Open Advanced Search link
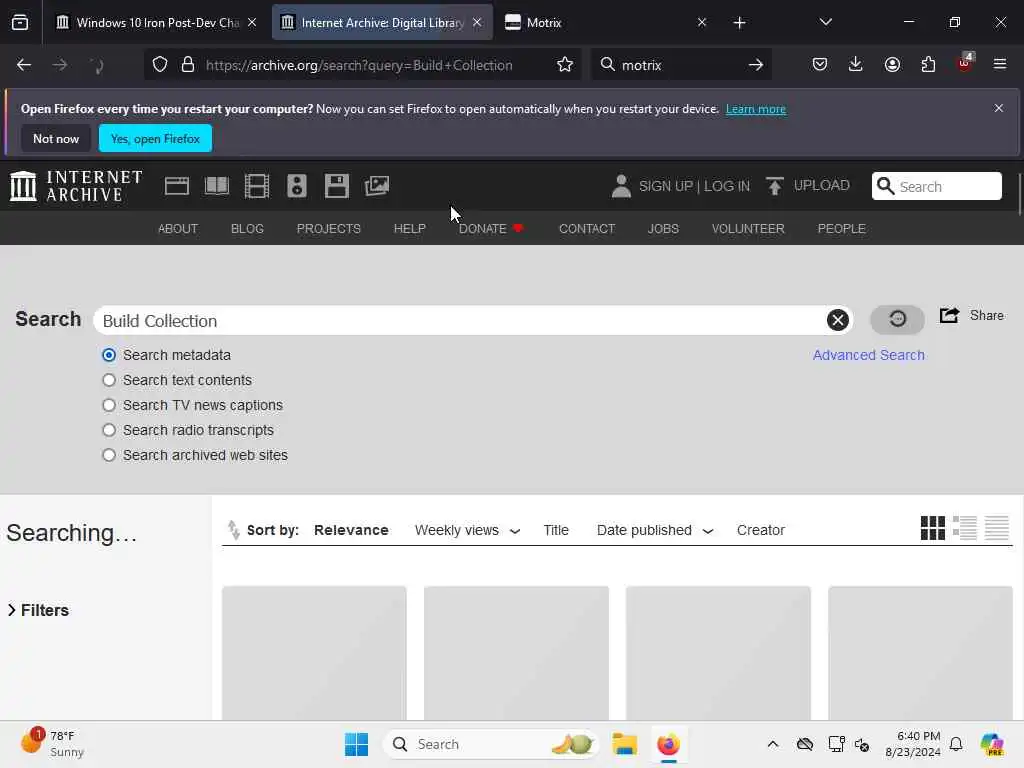This screenshot has height=768, width=1024. click(x=869, y=355)
